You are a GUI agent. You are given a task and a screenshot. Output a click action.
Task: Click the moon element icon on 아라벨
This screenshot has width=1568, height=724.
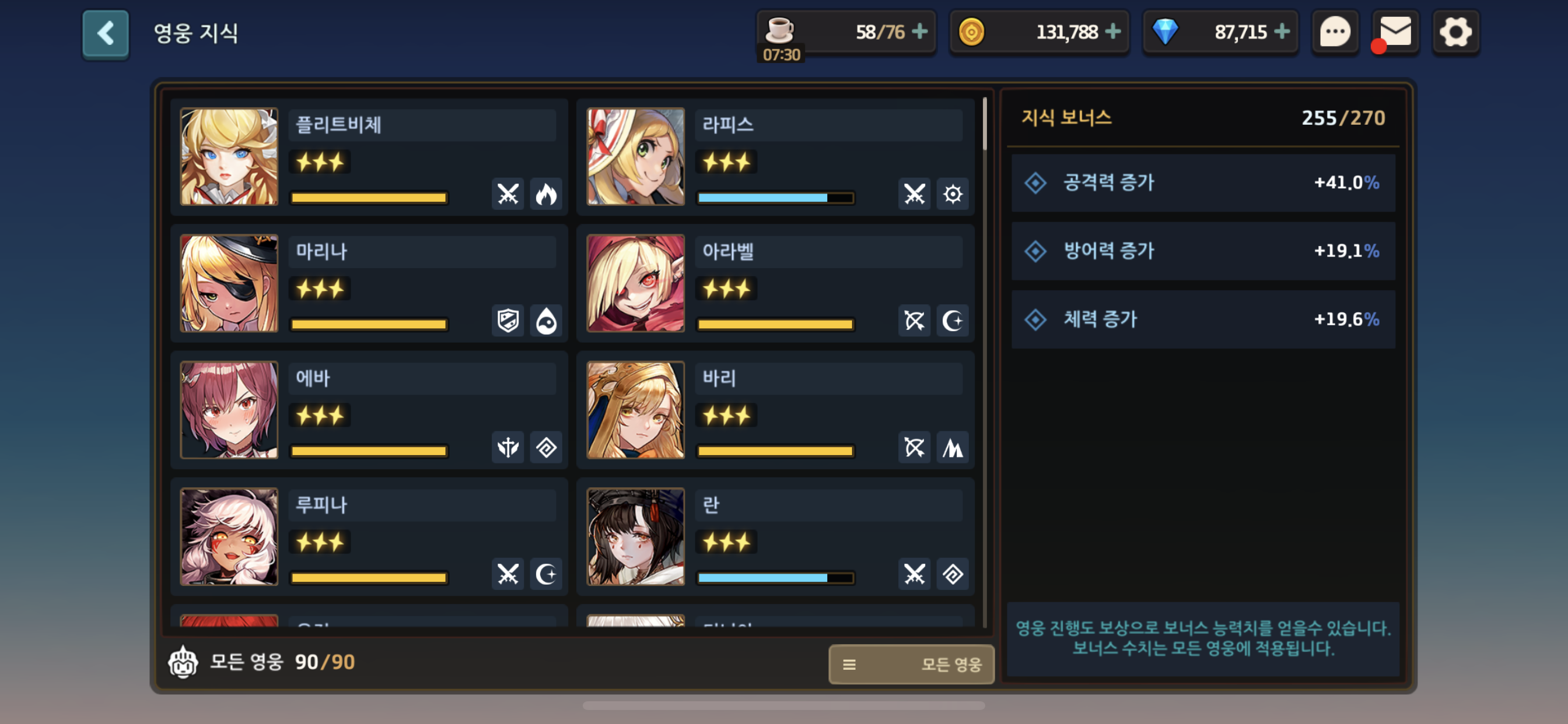coord(953,321)
